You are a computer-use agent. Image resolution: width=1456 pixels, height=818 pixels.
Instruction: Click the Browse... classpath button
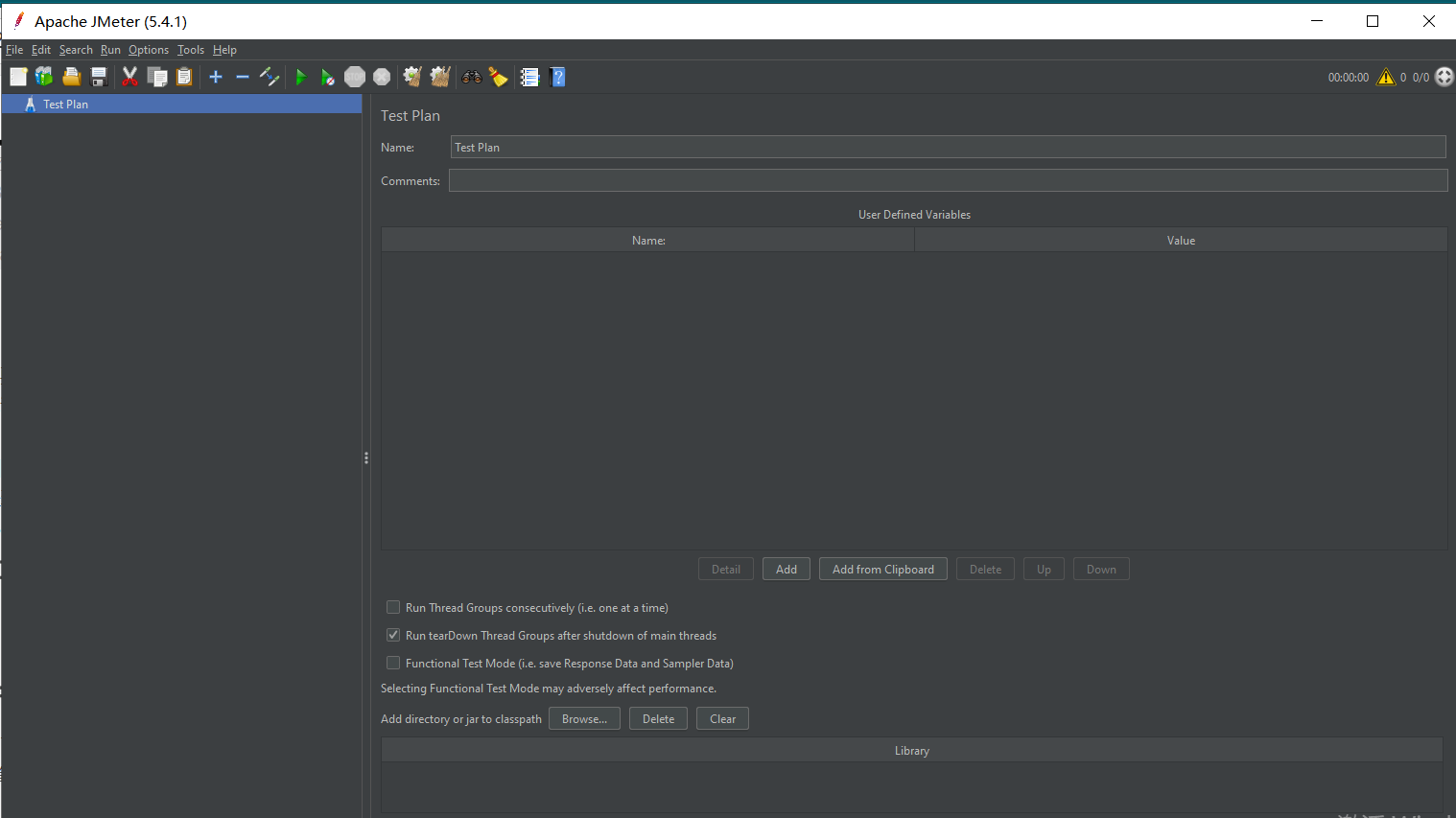[584, 718]
